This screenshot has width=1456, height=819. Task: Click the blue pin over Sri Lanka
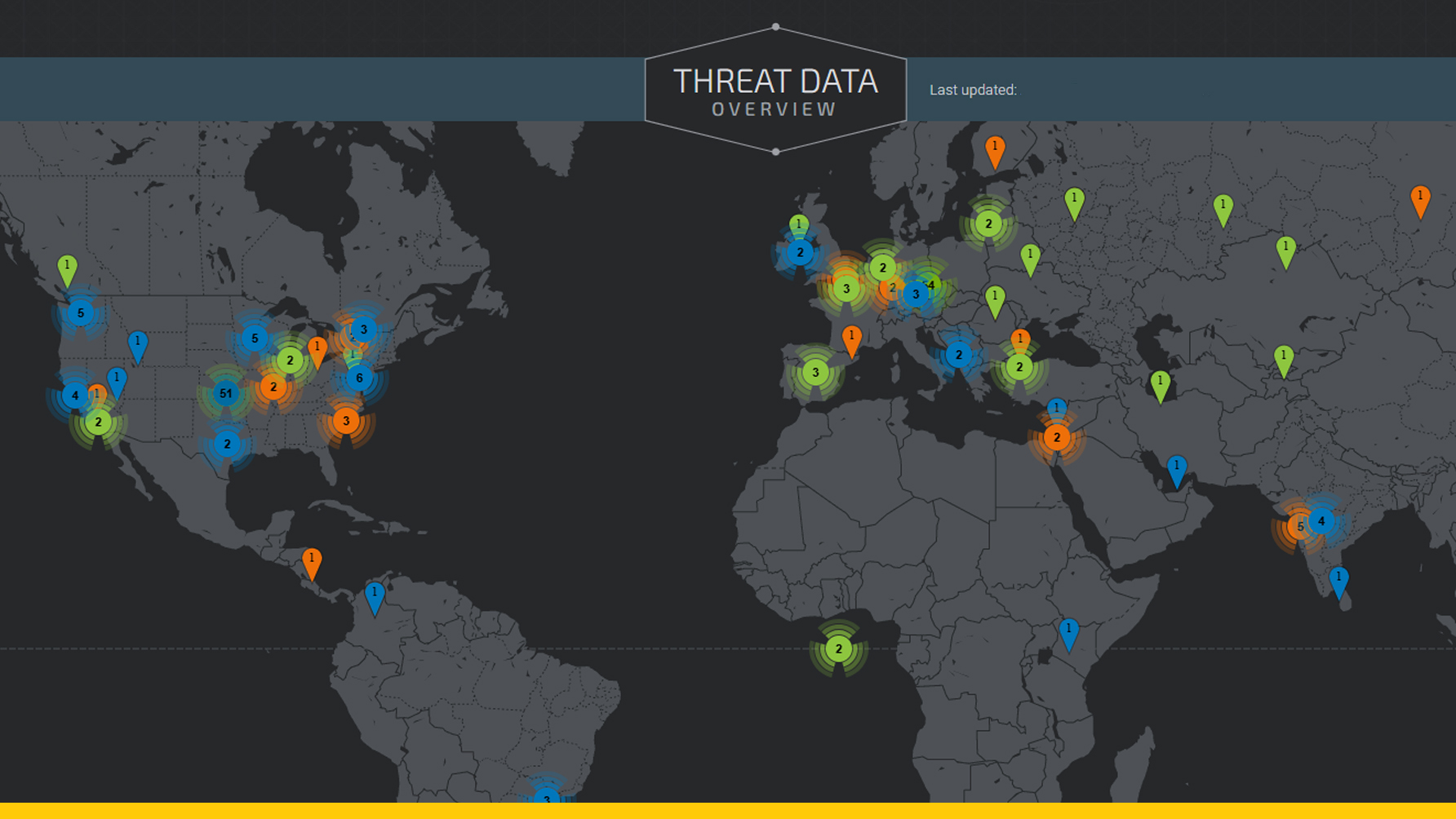[x=1338, y=581]
